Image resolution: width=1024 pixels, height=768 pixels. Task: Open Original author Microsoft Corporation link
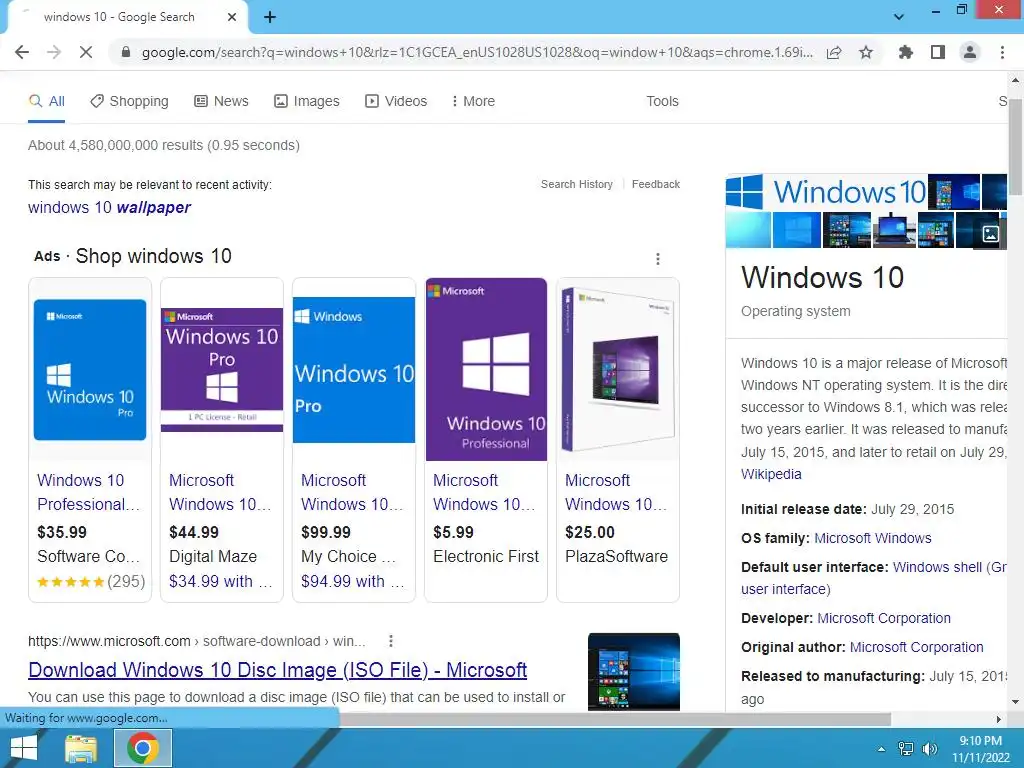coord(916,647)
